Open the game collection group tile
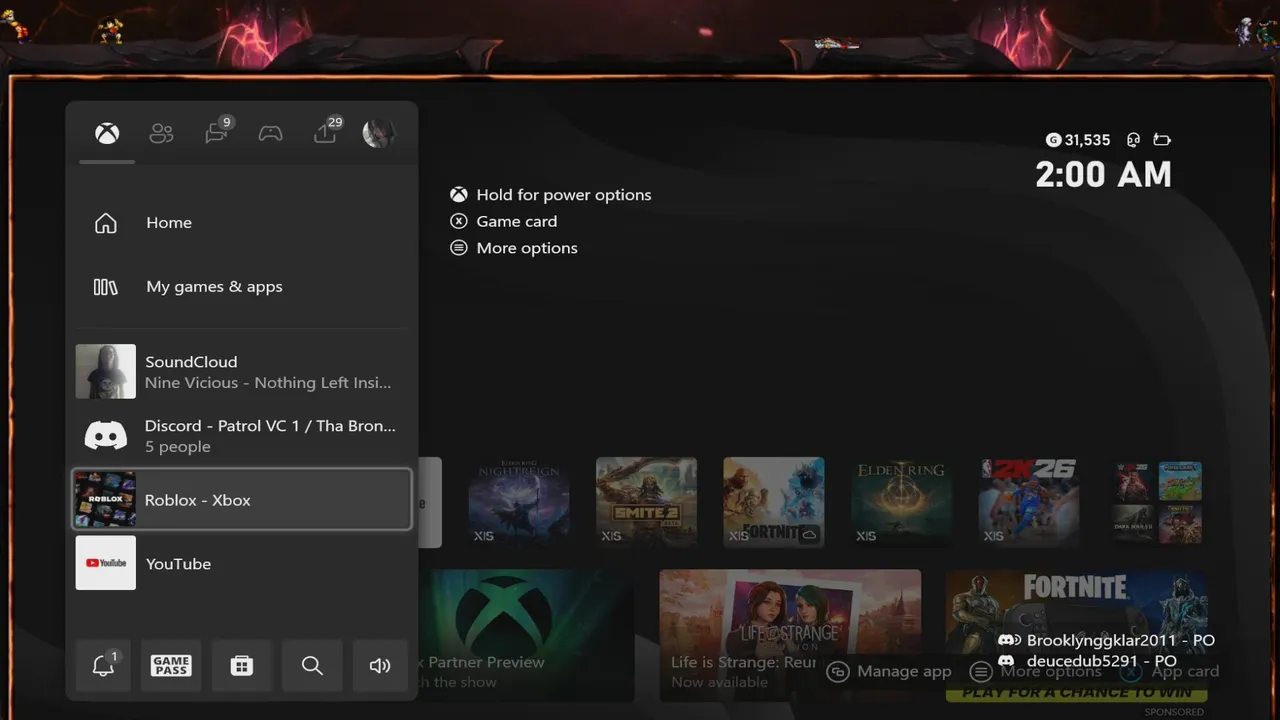The height and width of the screenshot is (720, 1280). tap(1157, 502)
